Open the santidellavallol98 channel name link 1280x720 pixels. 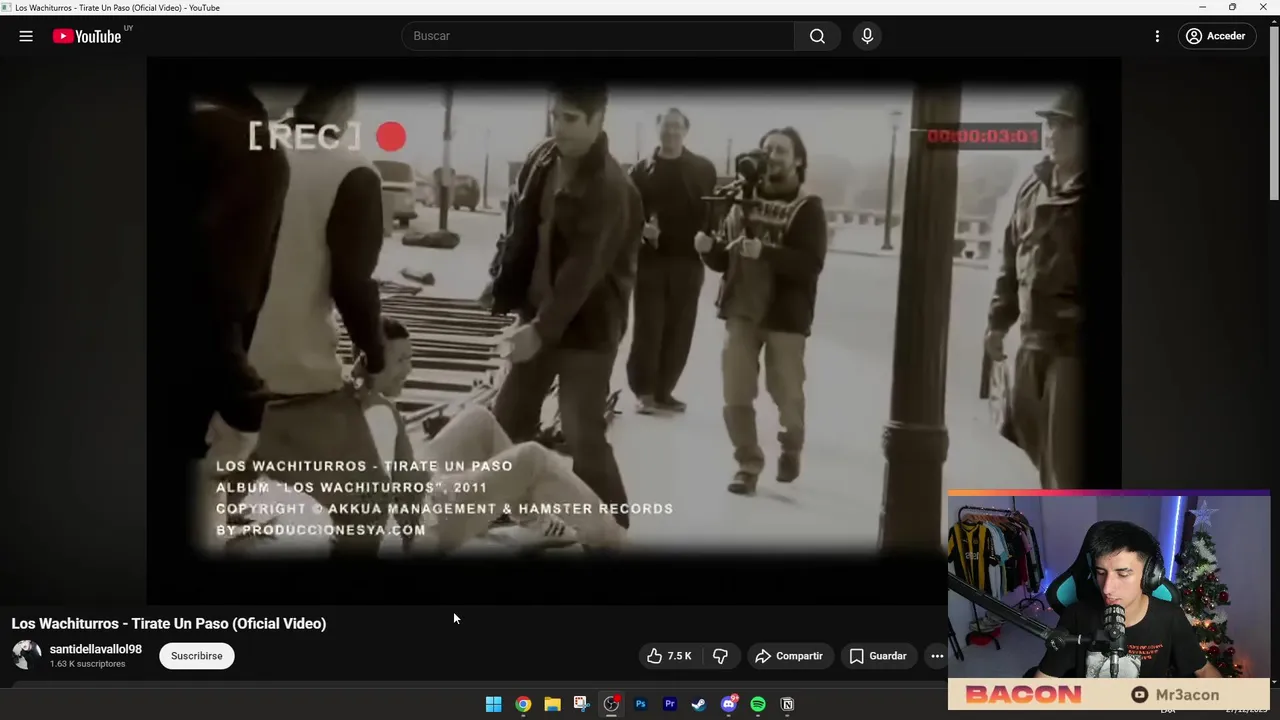96,649
